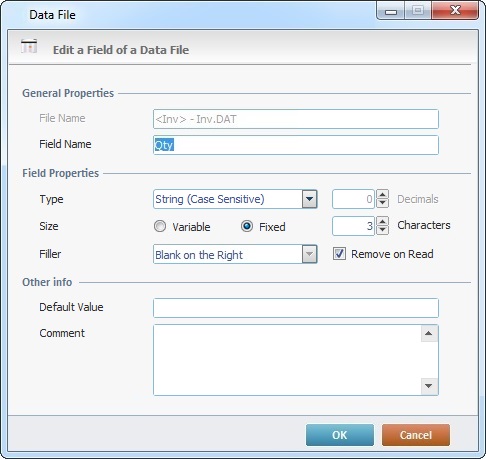Open the Type dropdown arrow

309,199
